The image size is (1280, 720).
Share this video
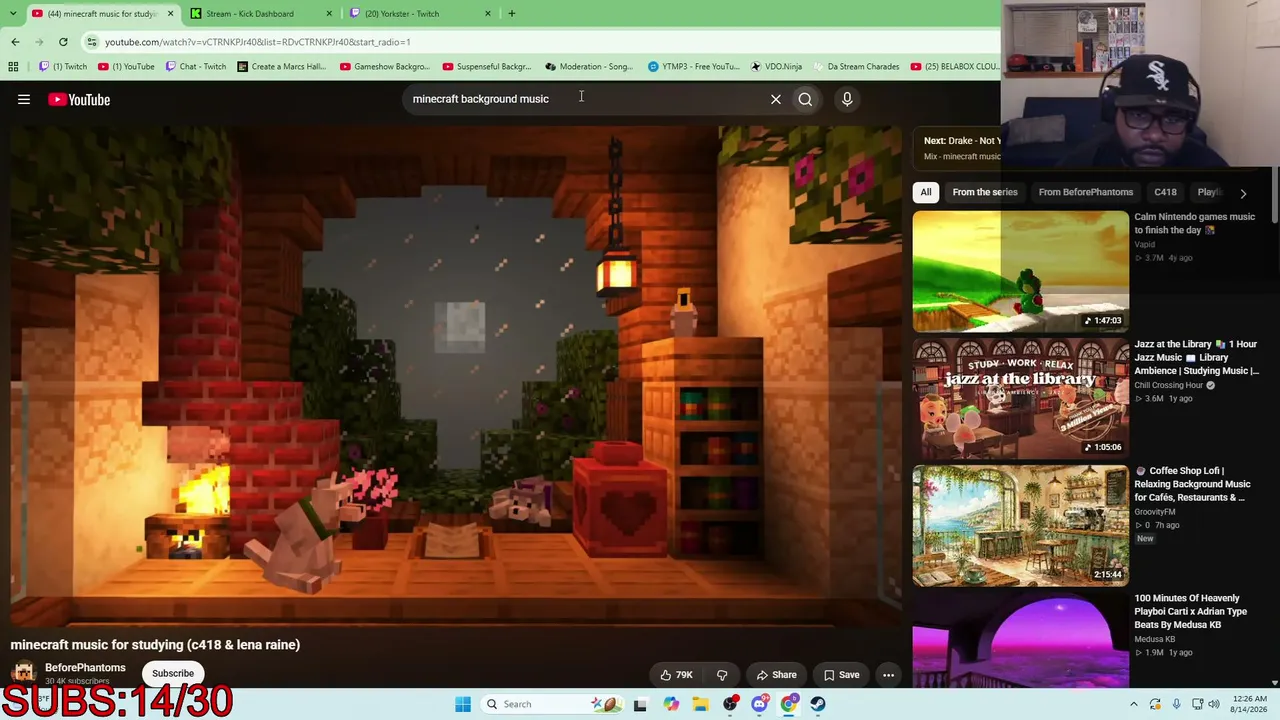[x=776, y=675]
